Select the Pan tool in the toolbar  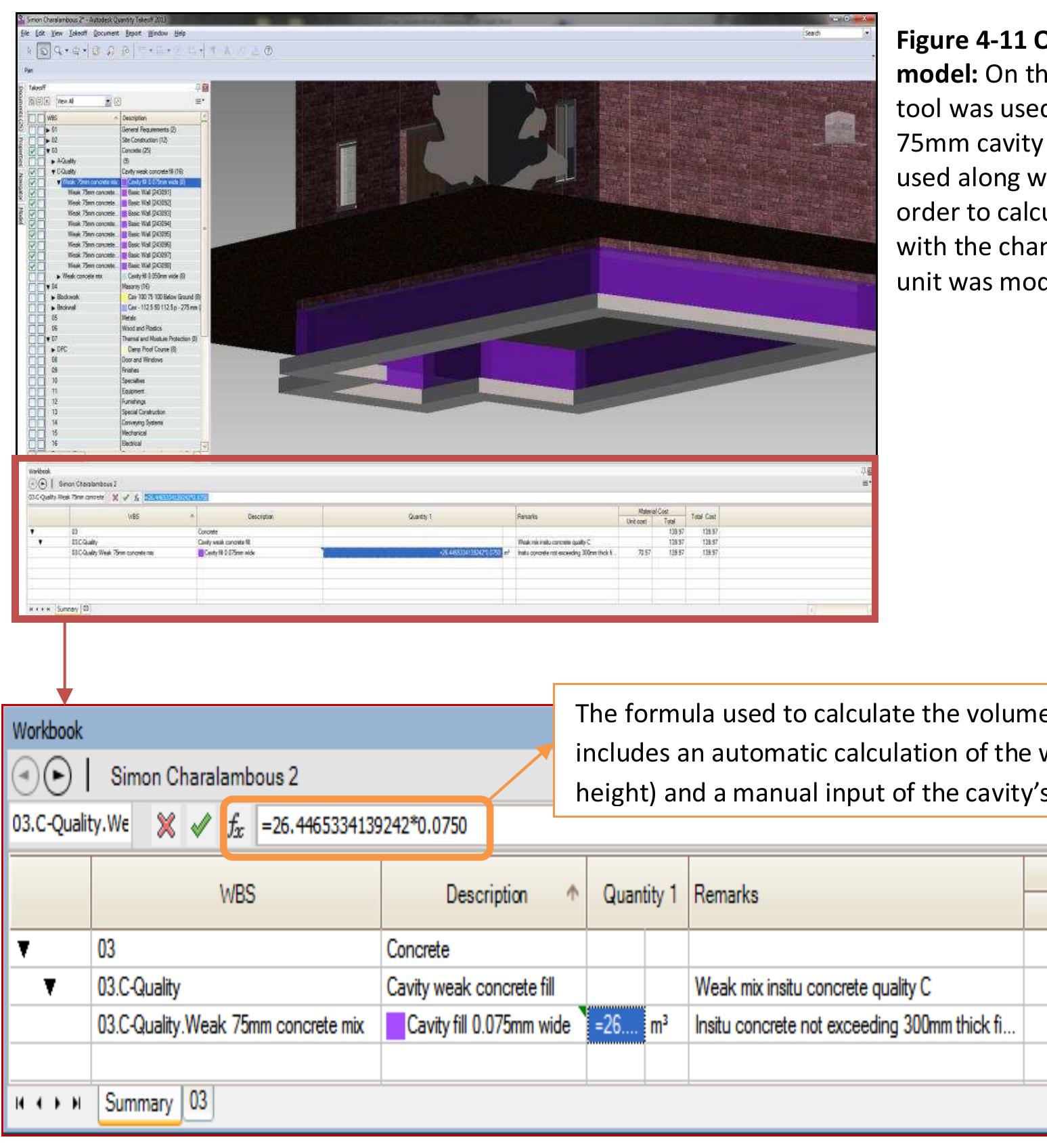coord(43,51)
